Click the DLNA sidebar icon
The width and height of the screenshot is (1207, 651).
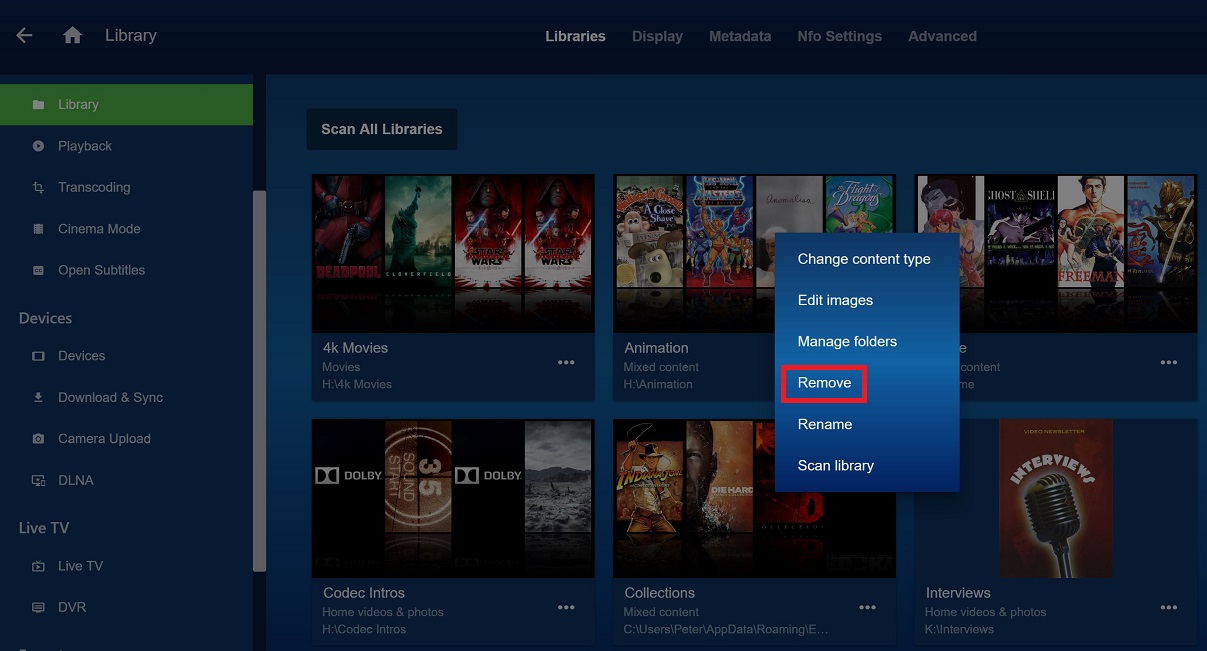(38, 480)
